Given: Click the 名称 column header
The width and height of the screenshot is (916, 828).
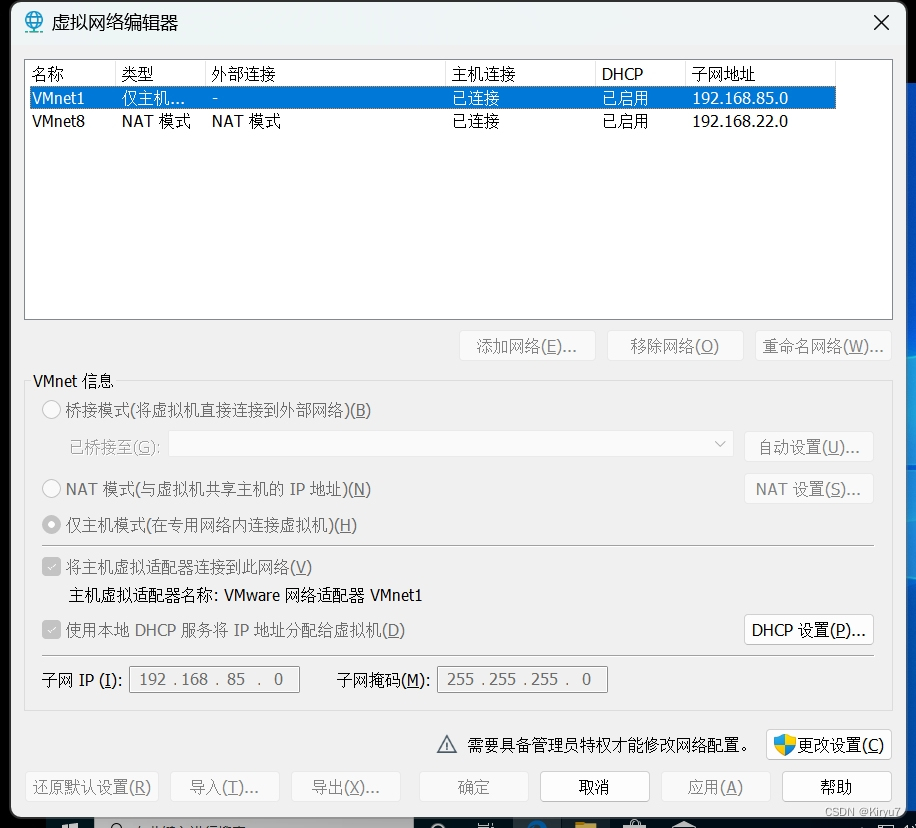Looking at the screenshot, I should click(x=70, y=74).
